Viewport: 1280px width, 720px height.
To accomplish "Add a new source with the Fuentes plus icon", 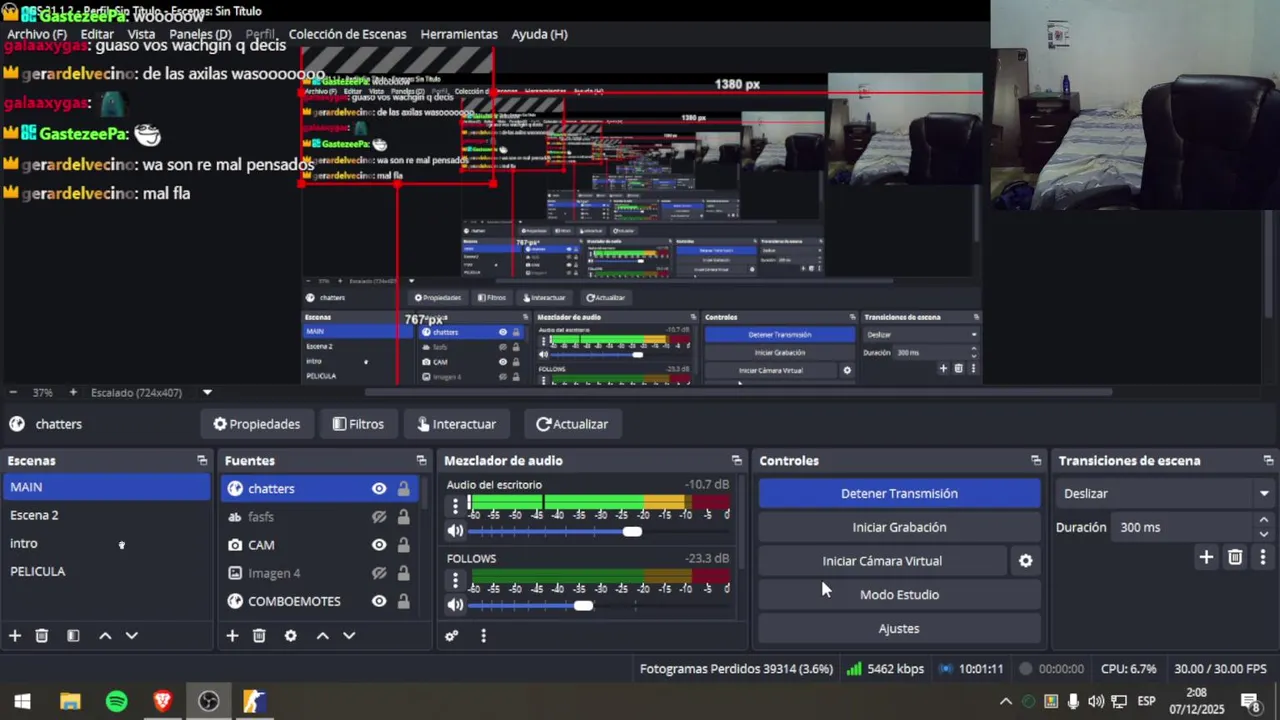I will click(232, 635).
